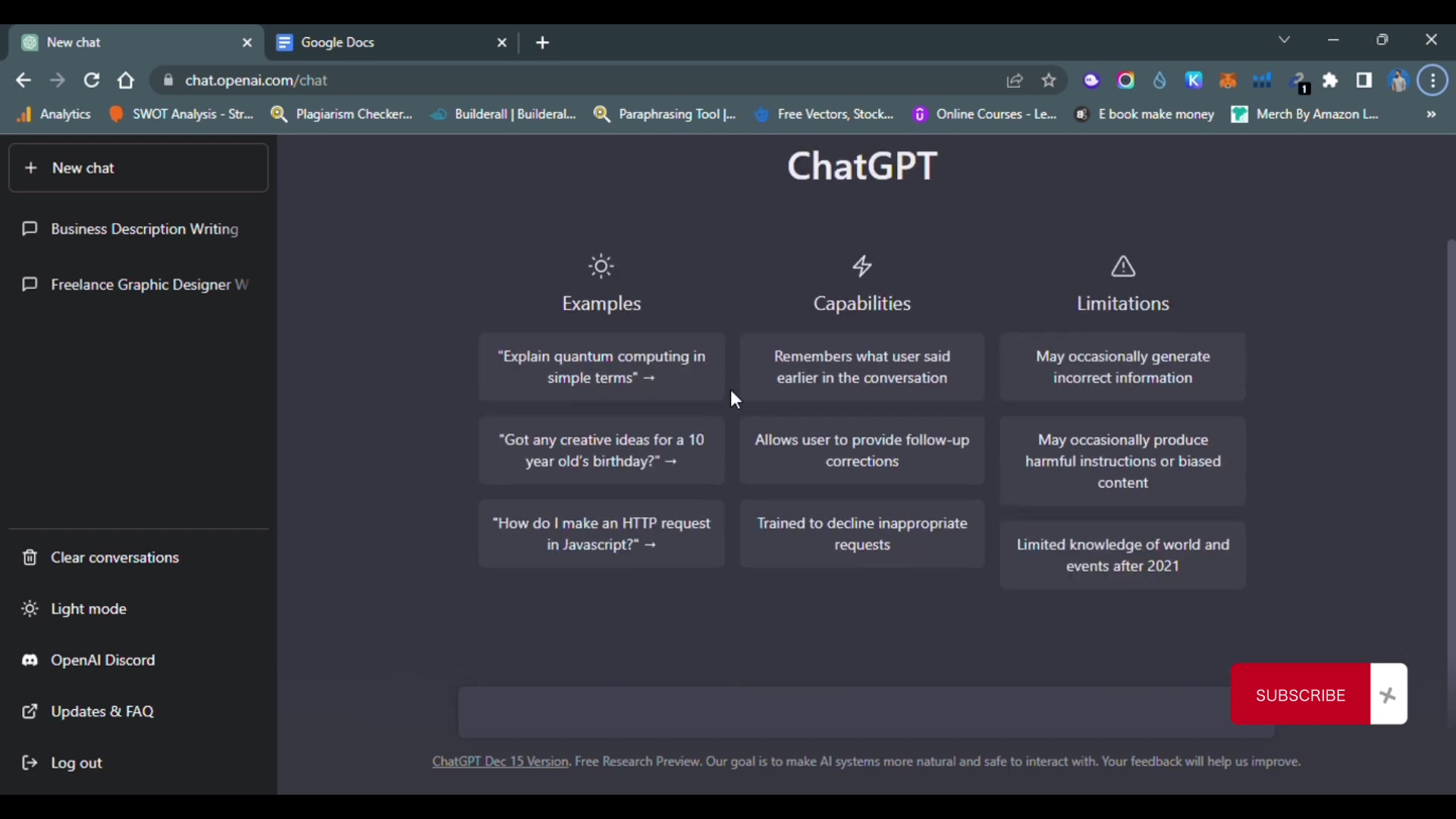The height and width of the screenshot is (819, 1456).
Task: Open the Online Courses bookmark
Action: click(x=985, y=115)
